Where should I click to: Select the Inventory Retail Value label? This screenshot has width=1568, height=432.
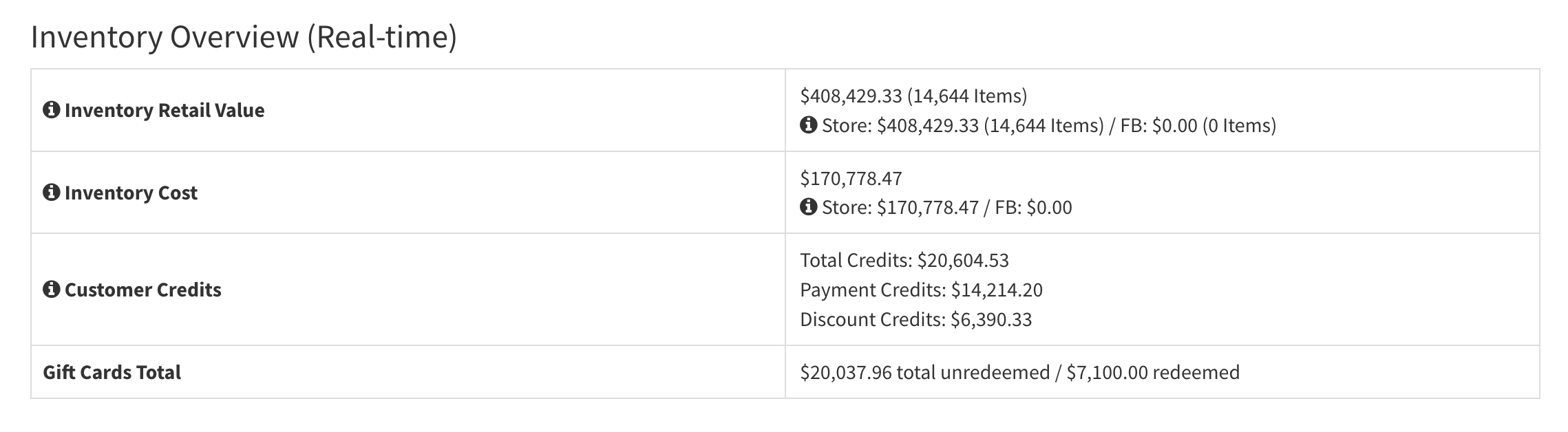(x=165, y=110)
